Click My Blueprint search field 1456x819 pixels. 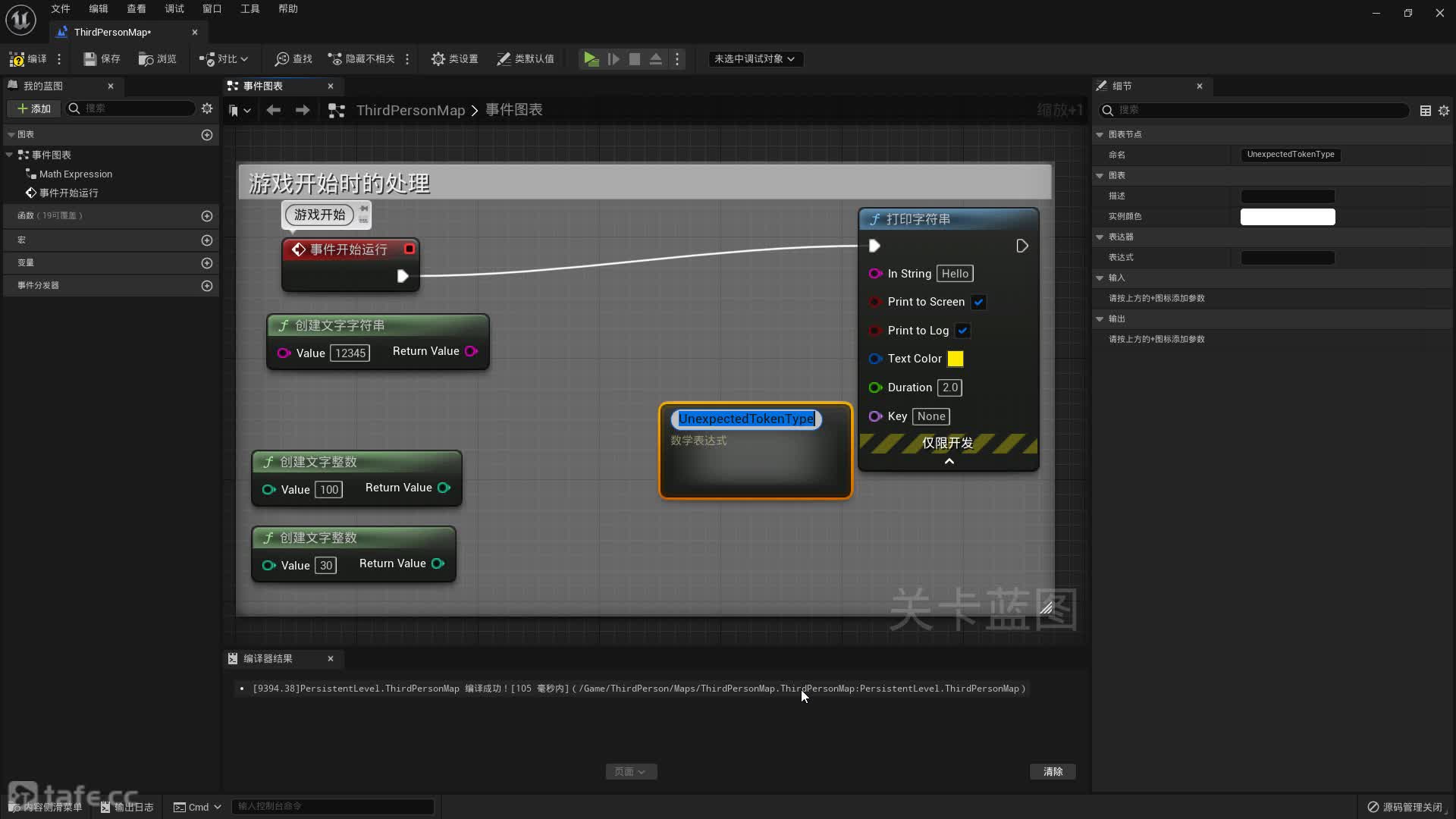[130, 108]
